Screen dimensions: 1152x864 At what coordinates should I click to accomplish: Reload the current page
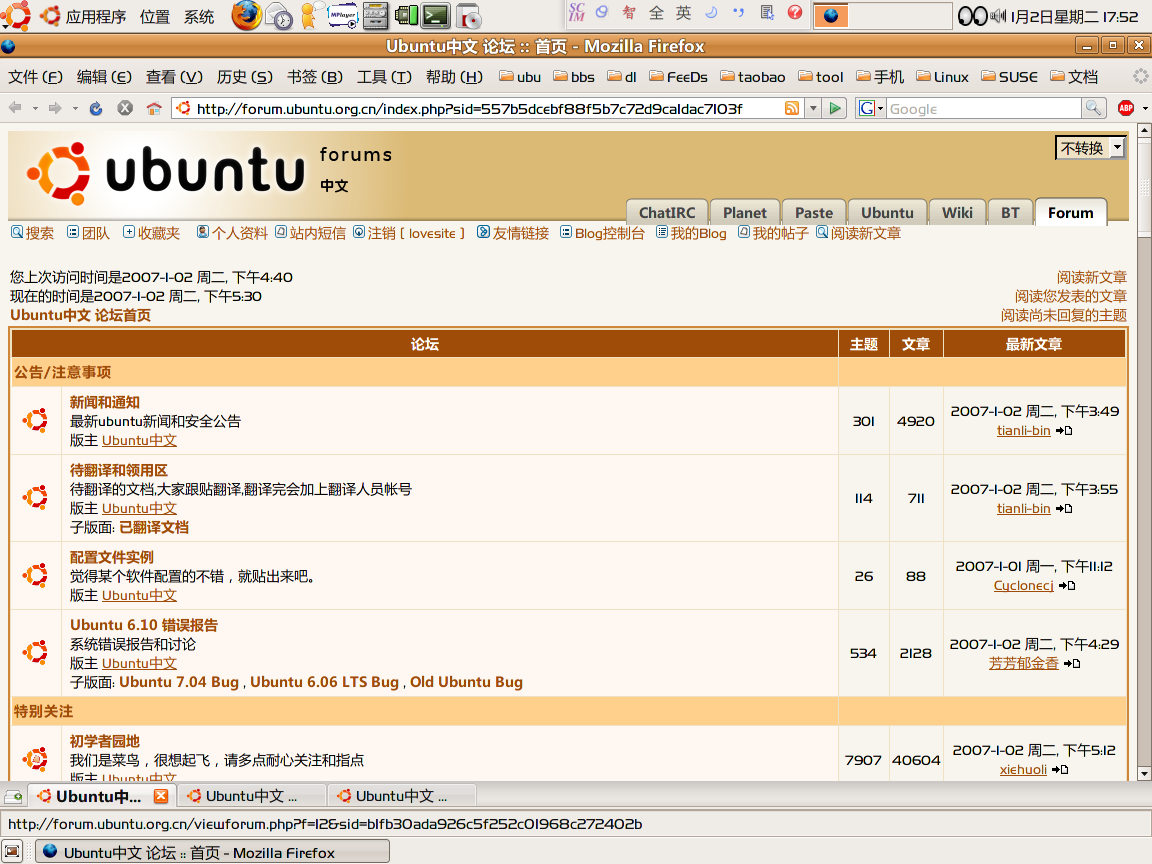coord(96,109)
